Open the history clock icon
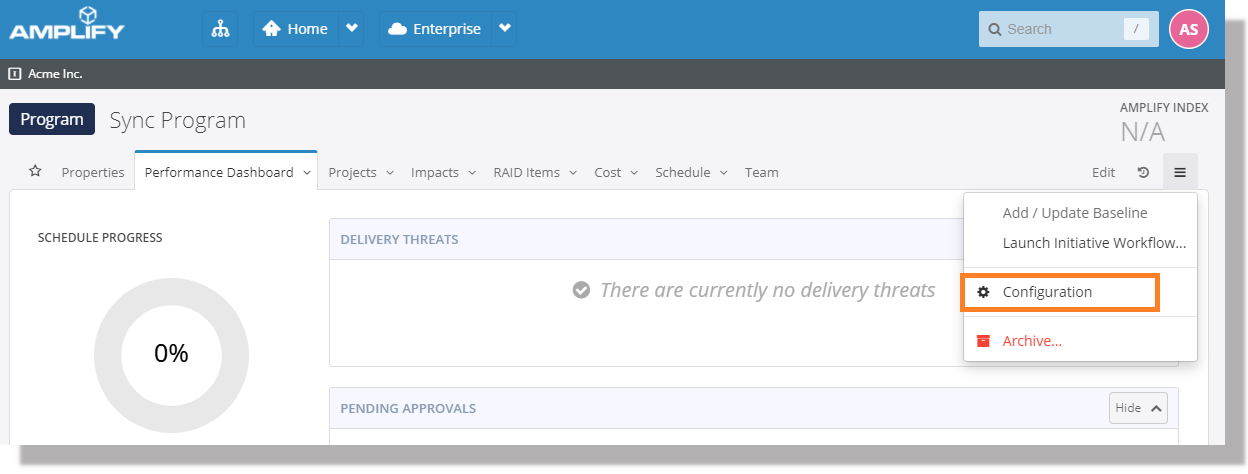The width and height of the screenshot is (1248, 474). pyautogui.click(x=1143, y=172)
